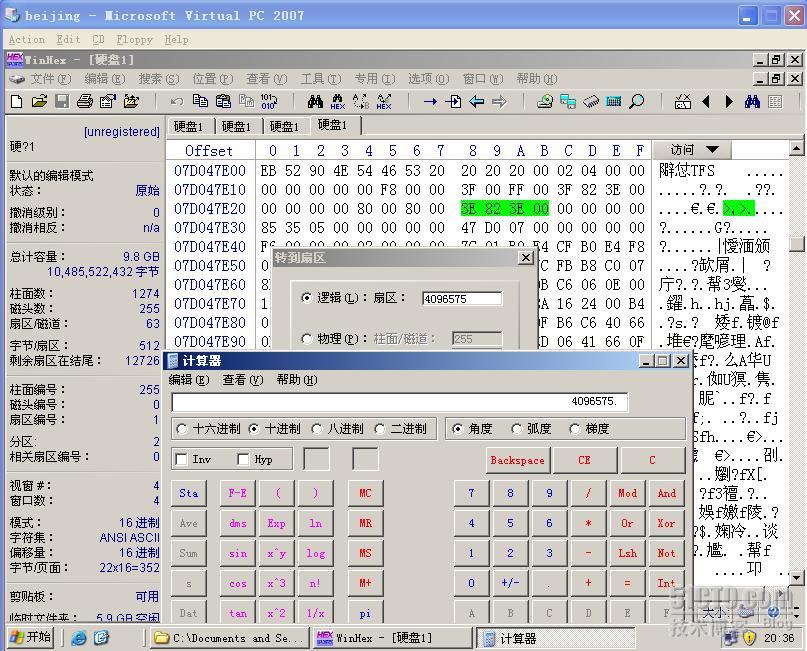
Task: Open WinHex 文件(F) menu
Action: [x=50, y=79]
